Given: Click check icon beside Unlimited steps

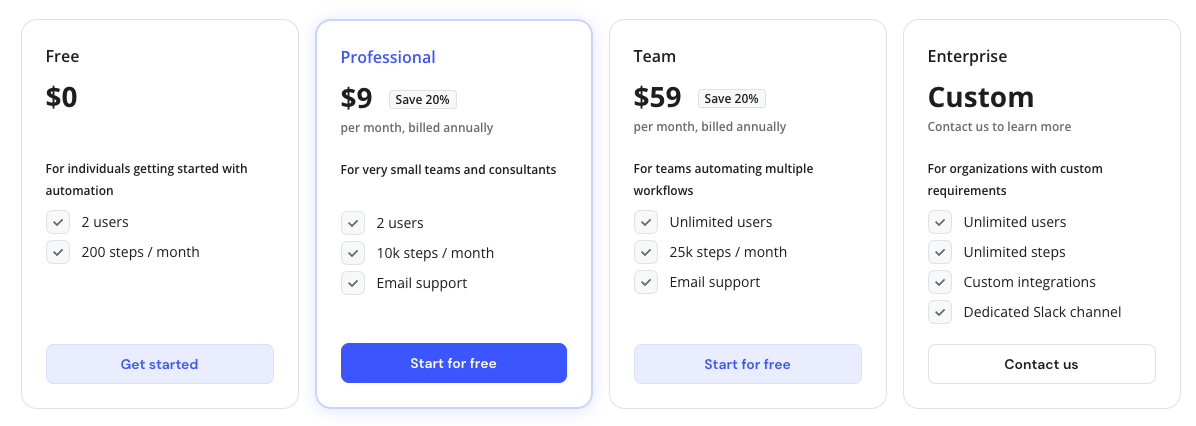Looking at the screenshot, I should pyautogui.click(x=940, y=252).
